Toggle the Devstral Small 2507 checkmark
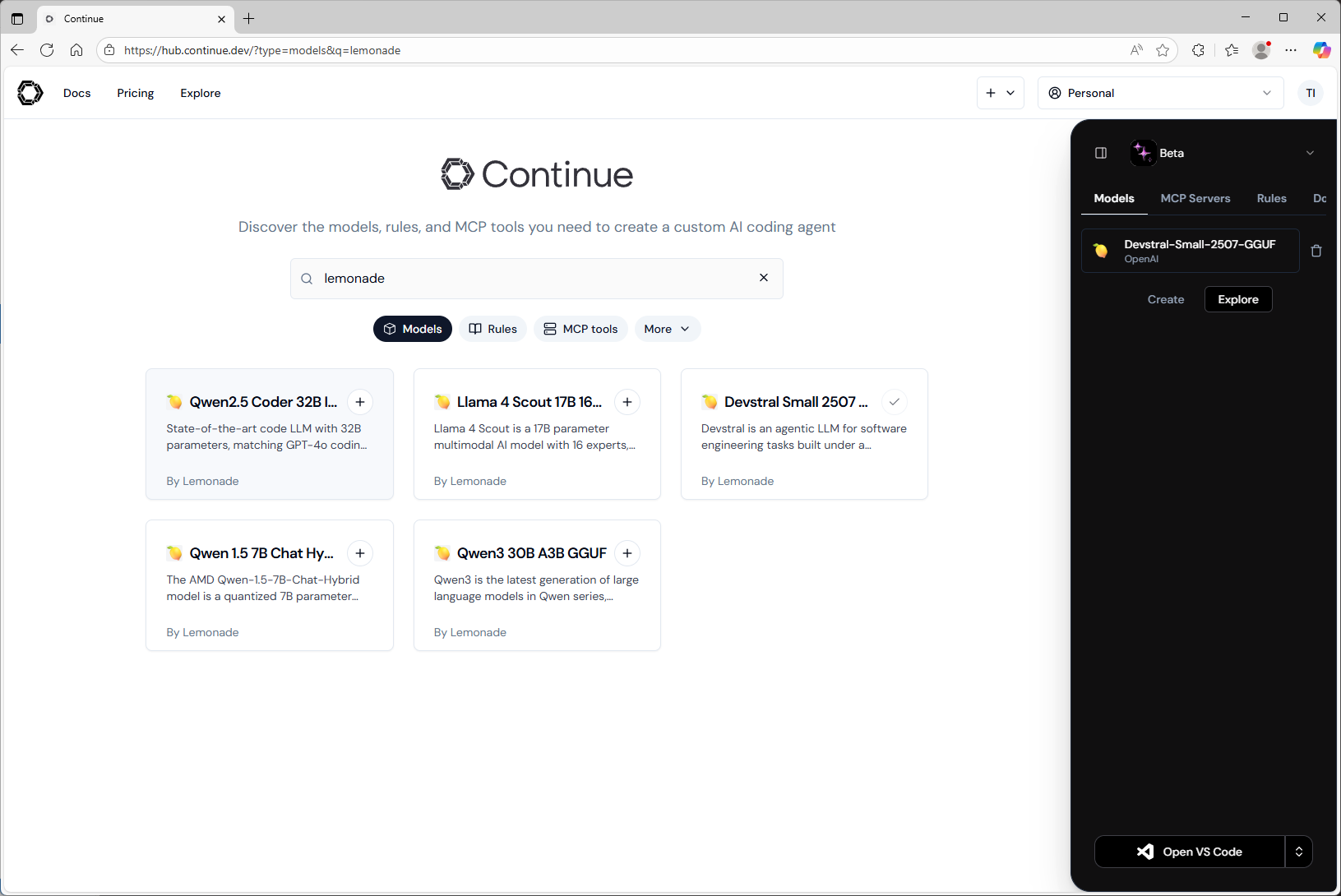Screen dimensions: 1341x896 pos(895,402)
